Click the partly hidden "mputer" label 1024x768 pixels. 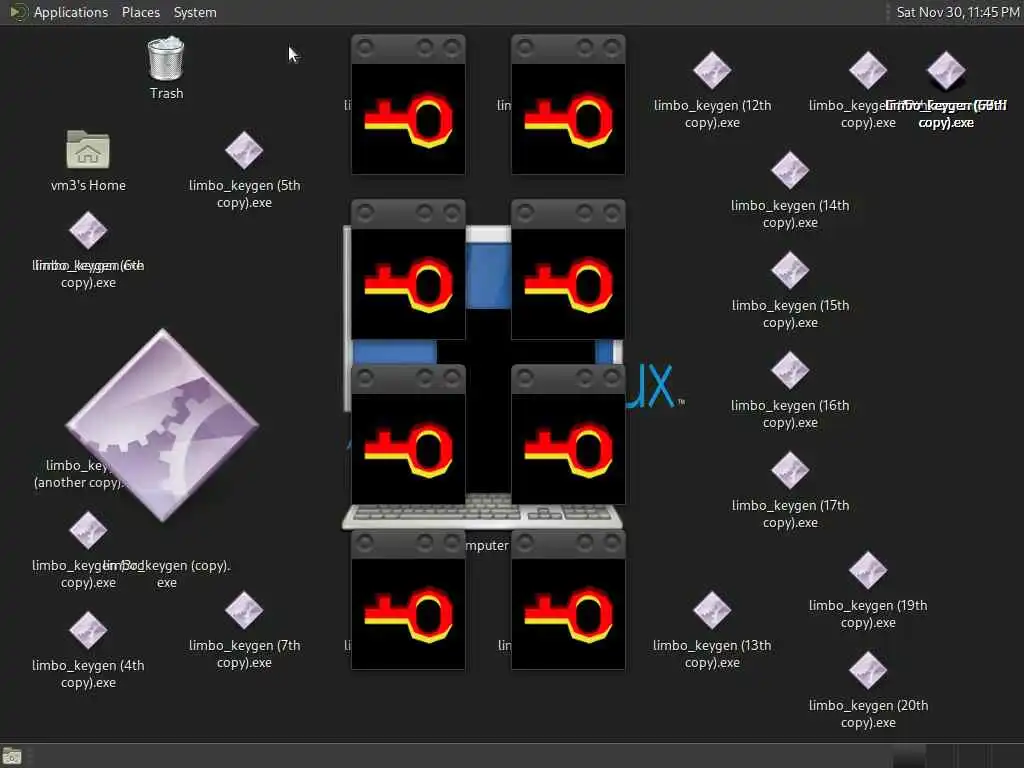click(x=487, y=545)
